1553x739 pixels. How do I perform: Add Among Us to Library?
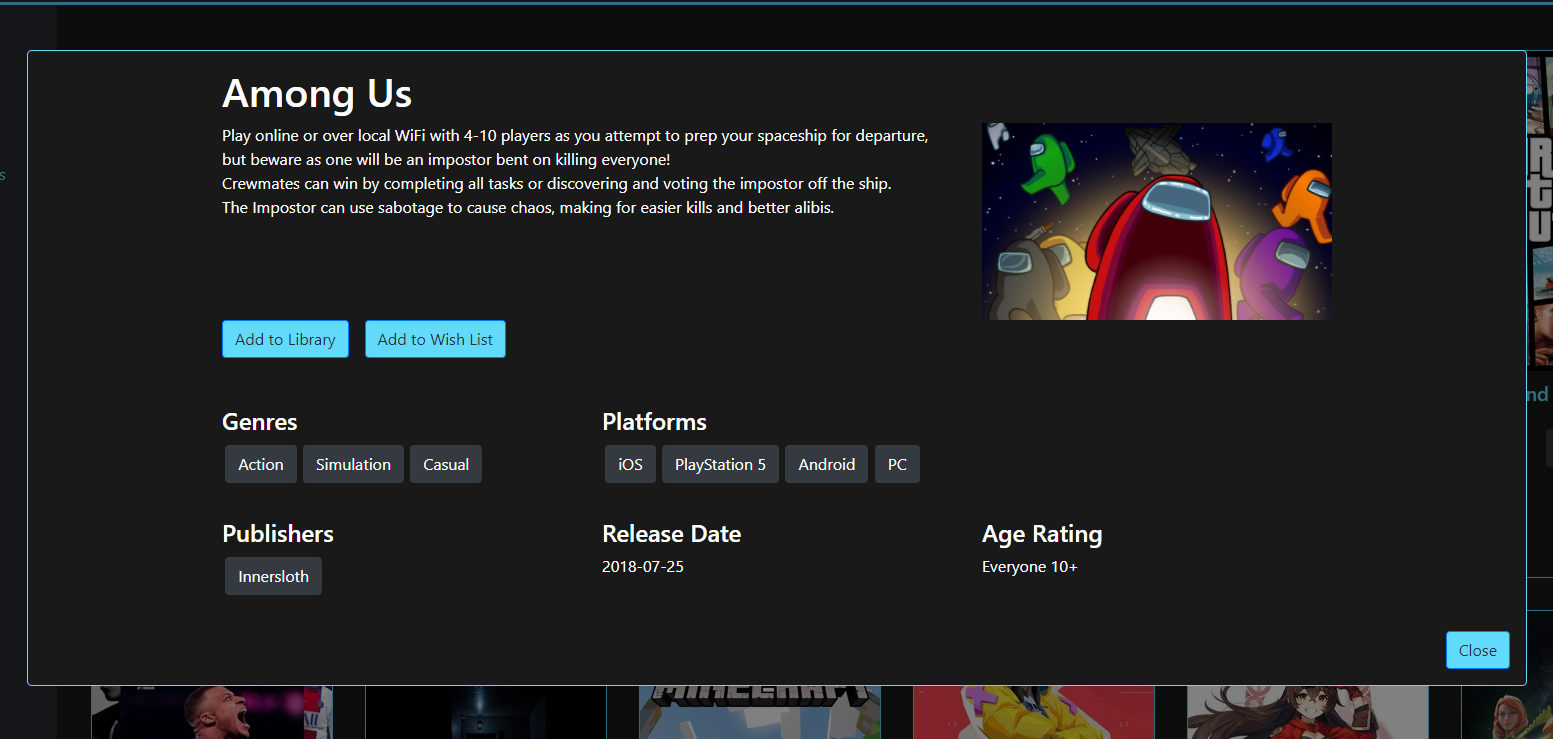coord(285,339)
